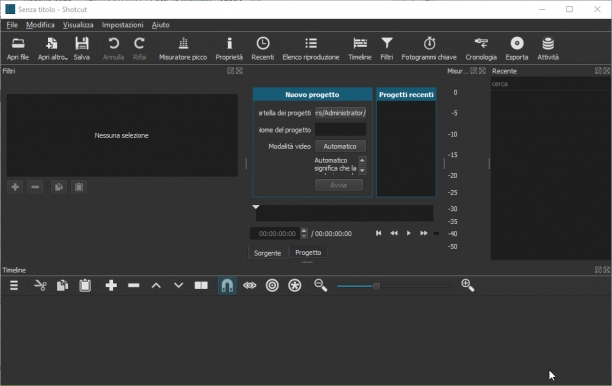Screen dimensions: 612x386
Task: Switch to the Progetto tab
Action: (x=308, y=253)
